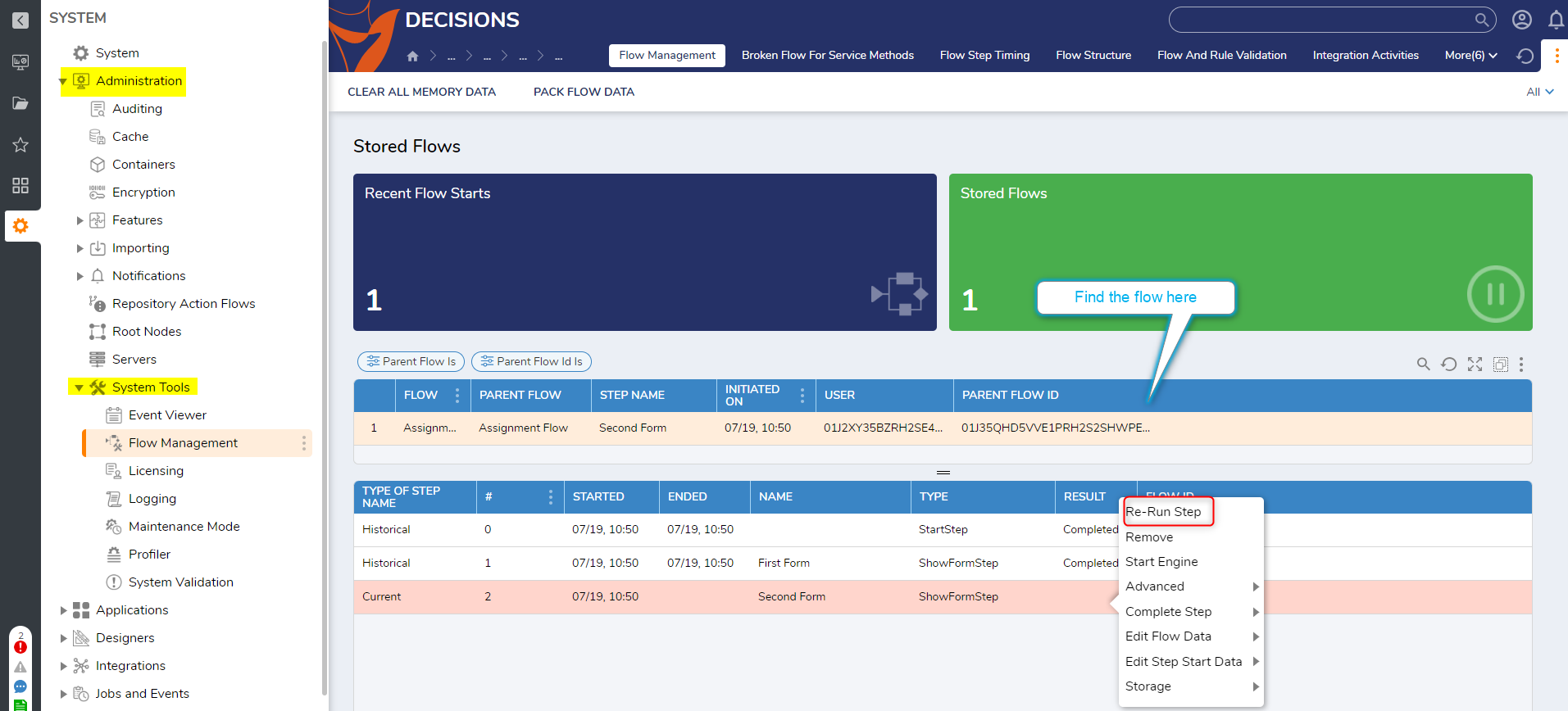Screen dimensions: 1568x711
Task: Click the Recent Flow Starts tile
Action: pos(645,252)
